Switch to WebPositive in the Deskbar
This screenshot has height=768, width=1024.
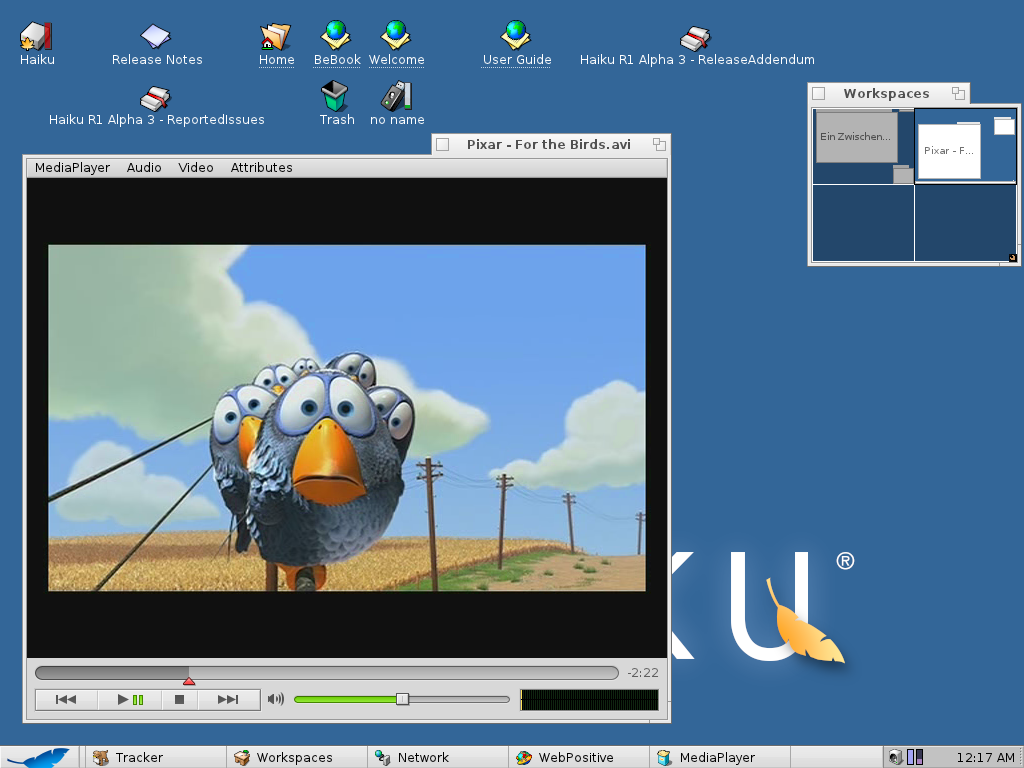pos(577,757)
